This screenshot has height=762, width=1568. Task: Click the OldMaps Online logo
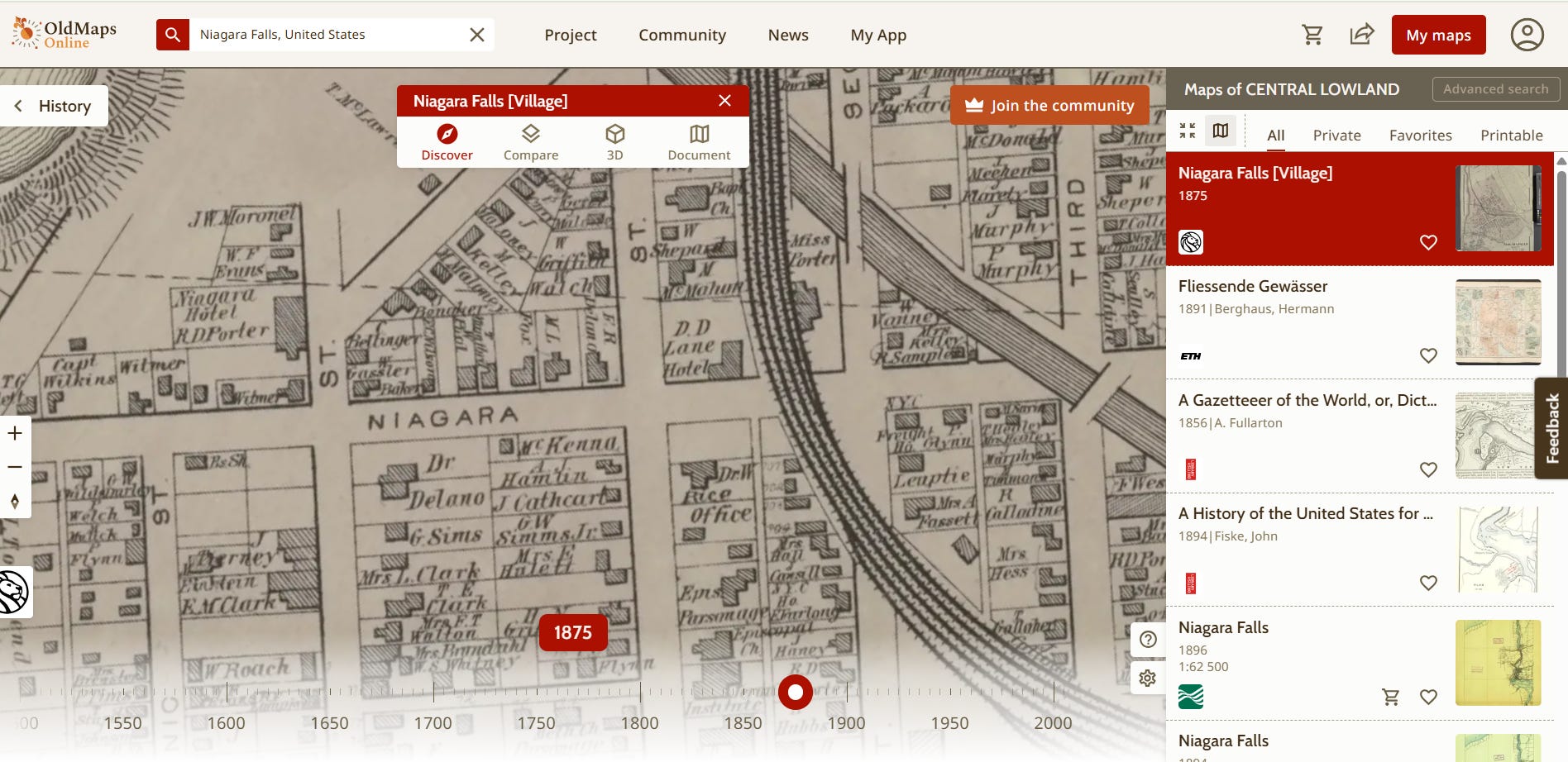pyautogui.click(x=65, y=34)
